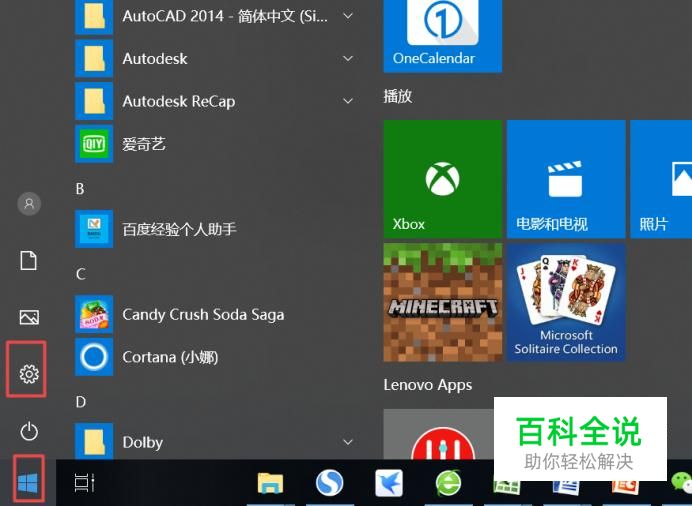Click the Lenovo Apps group title
Screen dimensions: 692x506
point(428,385)
